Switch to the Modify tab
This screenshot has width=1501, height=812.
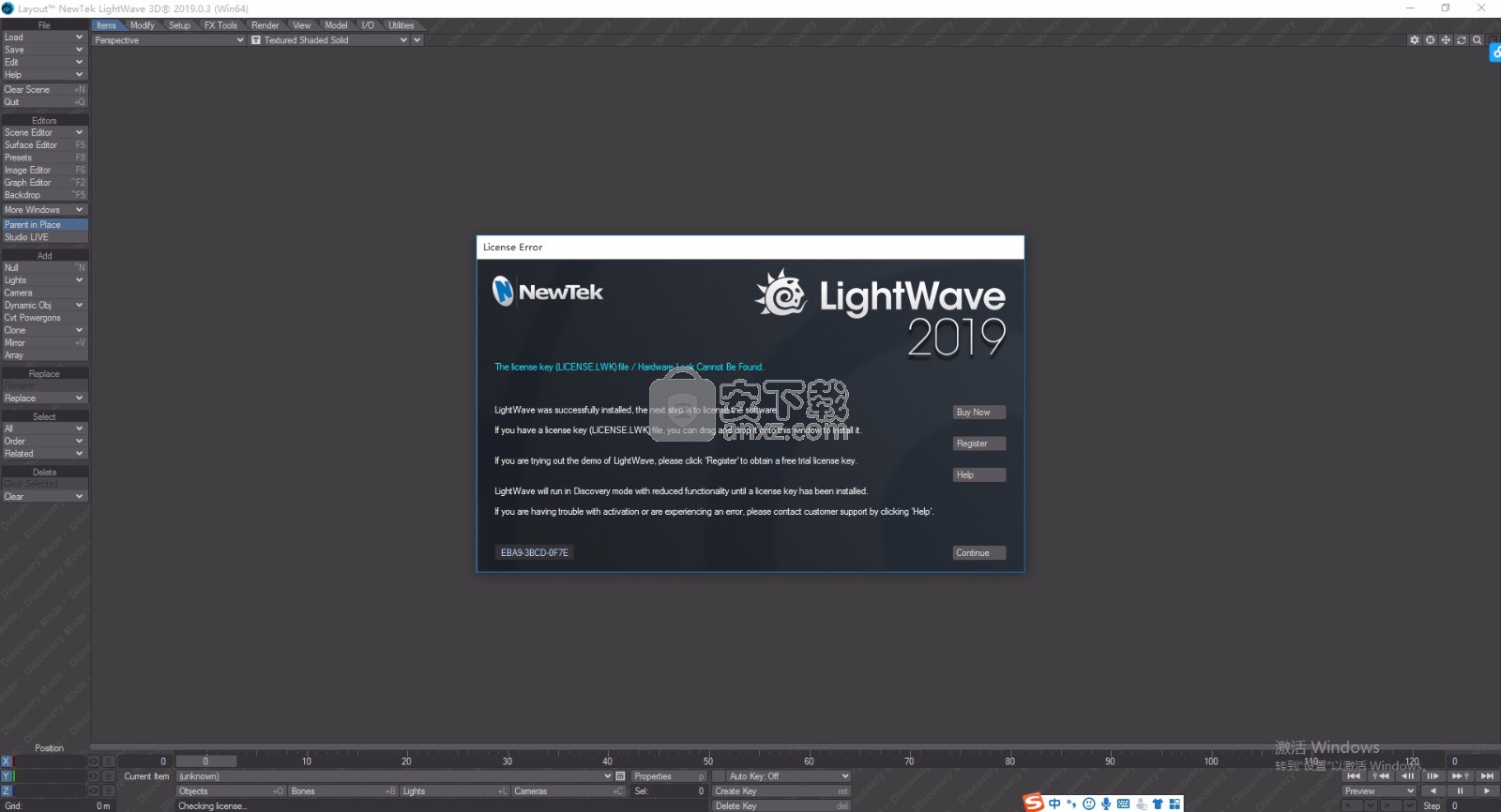click(143, 25)
